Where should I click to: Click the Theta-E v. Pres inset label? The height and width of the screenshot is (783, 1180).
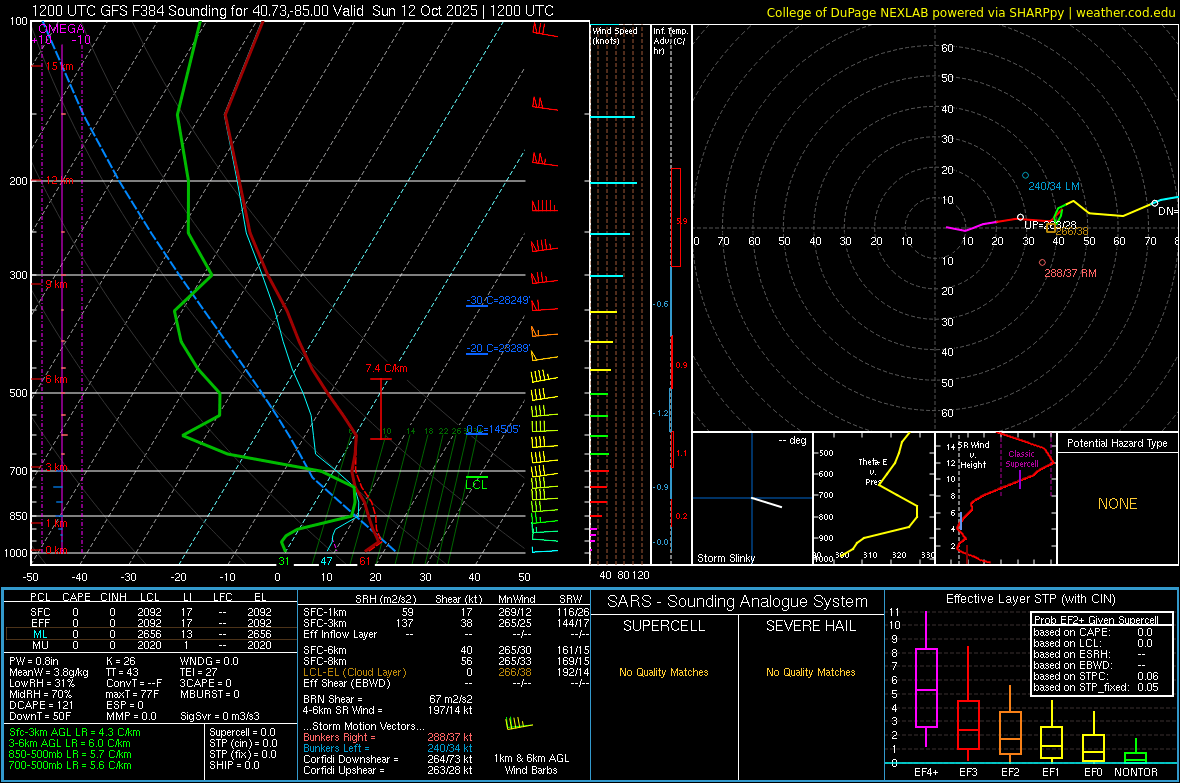coord(872,471)
